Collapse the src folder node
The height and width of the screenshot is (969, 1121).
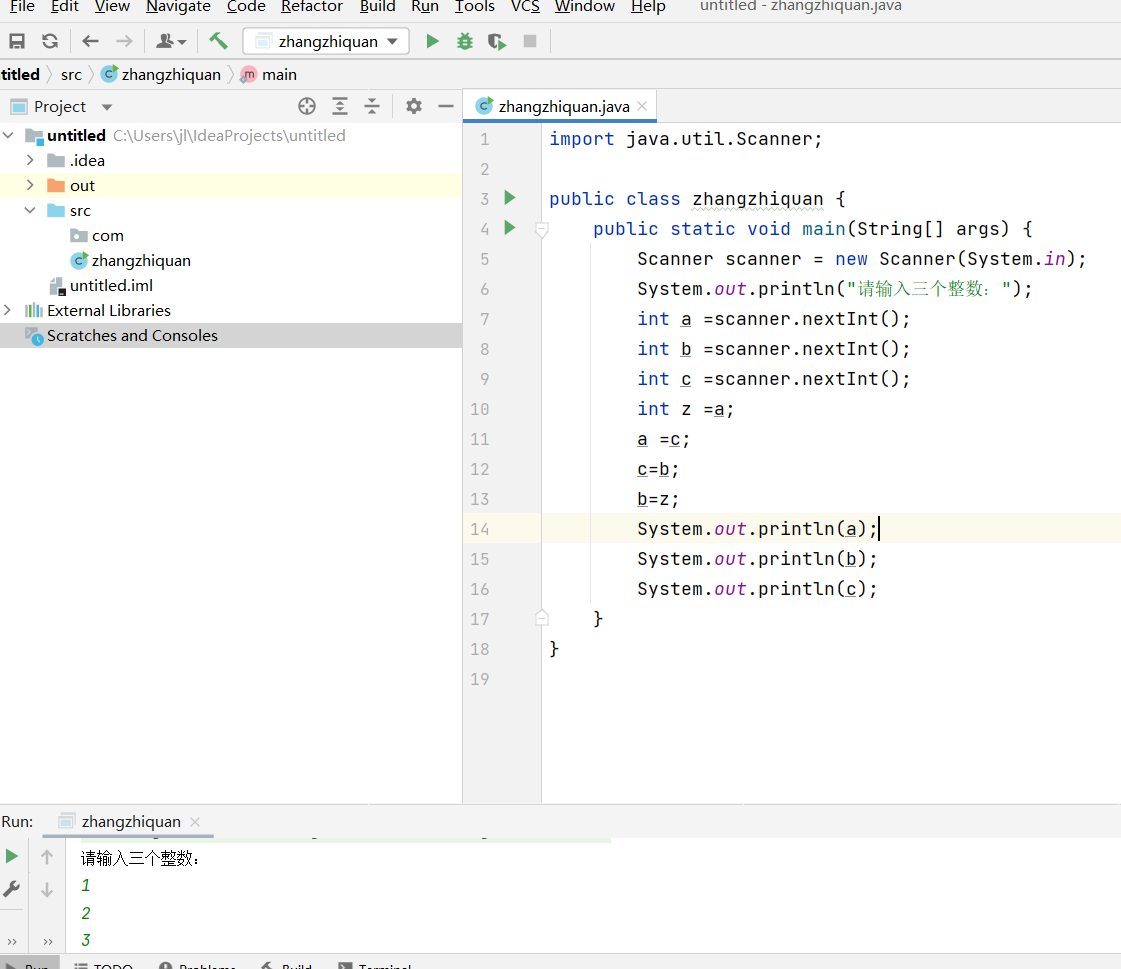click(x=30, y=210)
